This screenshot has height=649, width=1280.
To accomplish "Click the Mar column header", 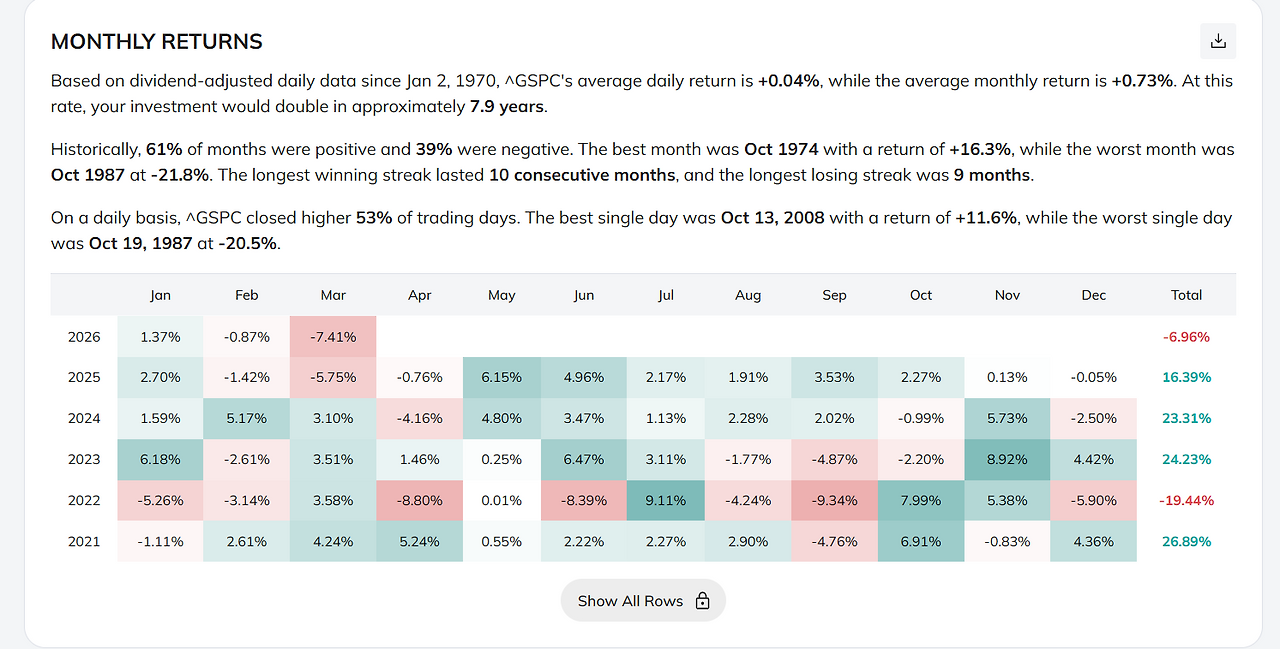I will pyautogui.click(x=333, y=295).
